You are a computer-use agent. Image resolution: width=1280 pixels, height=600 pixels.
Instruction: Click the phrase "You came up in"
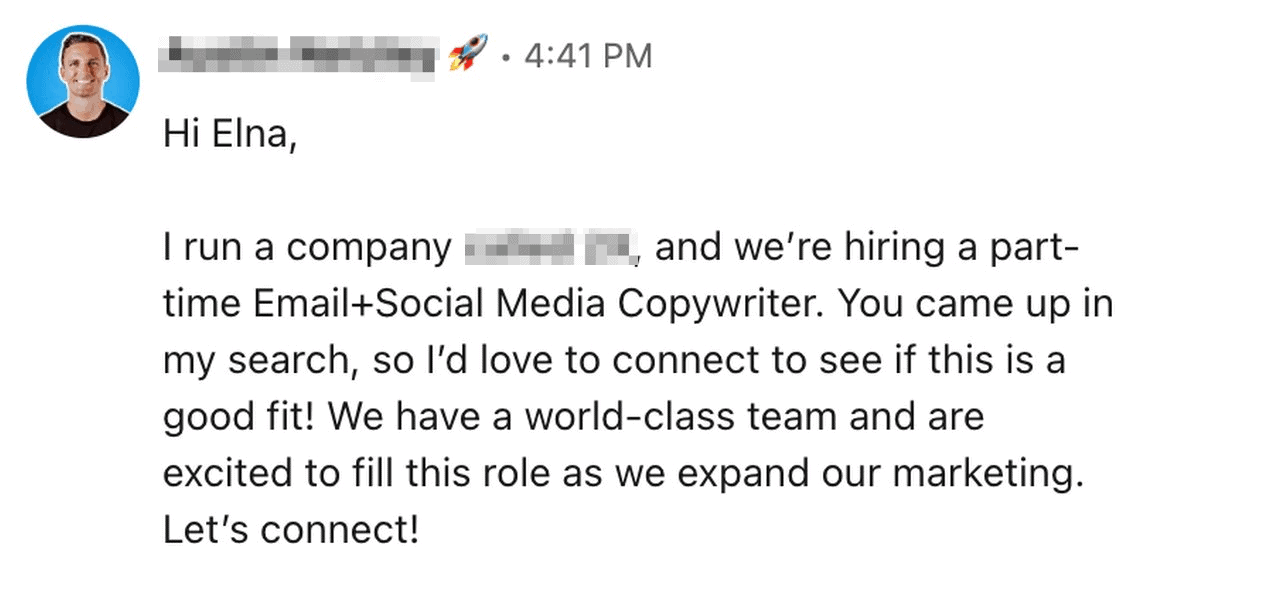975,305
